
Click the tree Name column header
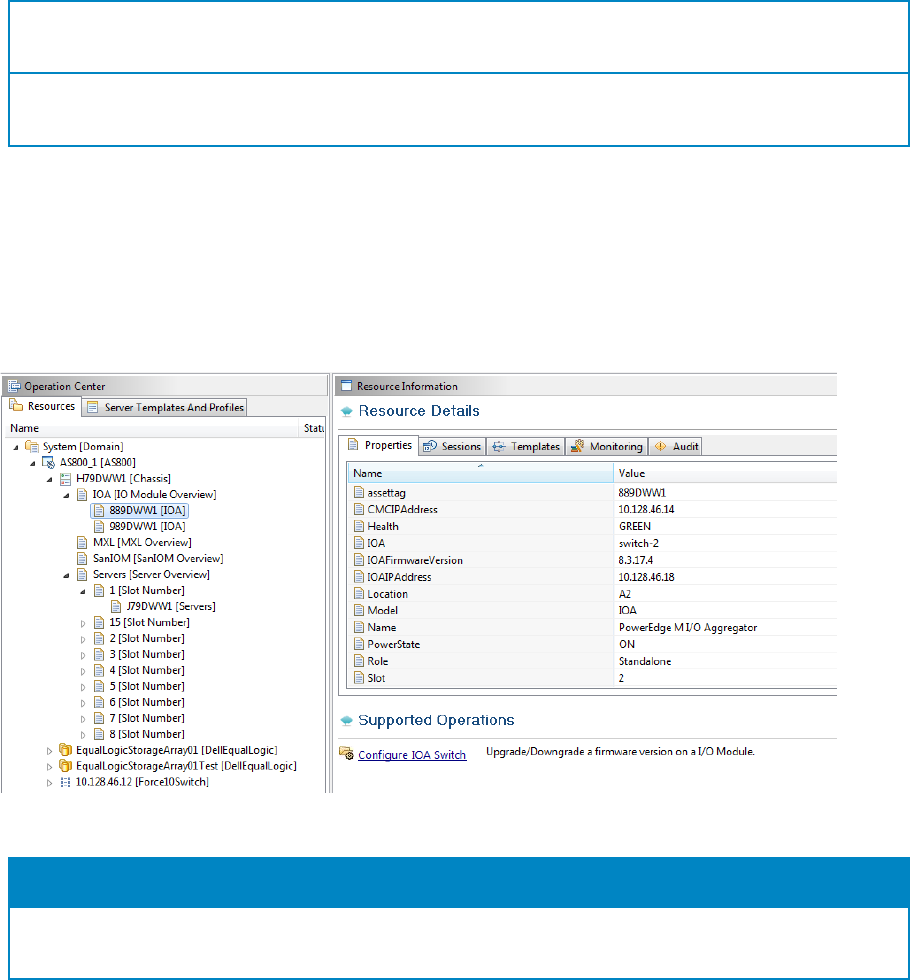[x=152, y=428]
